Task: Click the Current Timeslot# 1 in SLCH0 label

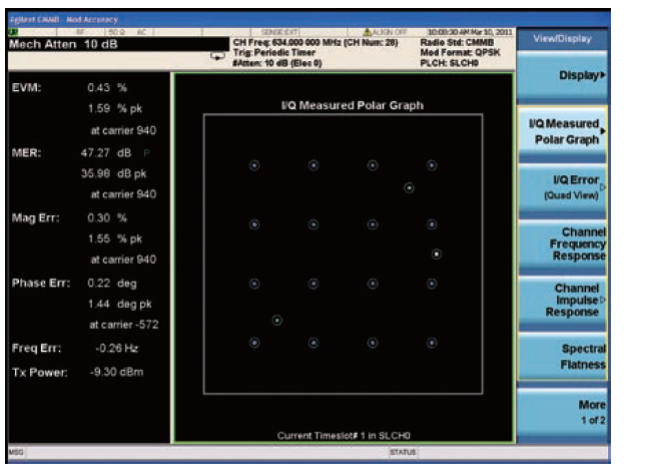Action: tap(344, 435)
